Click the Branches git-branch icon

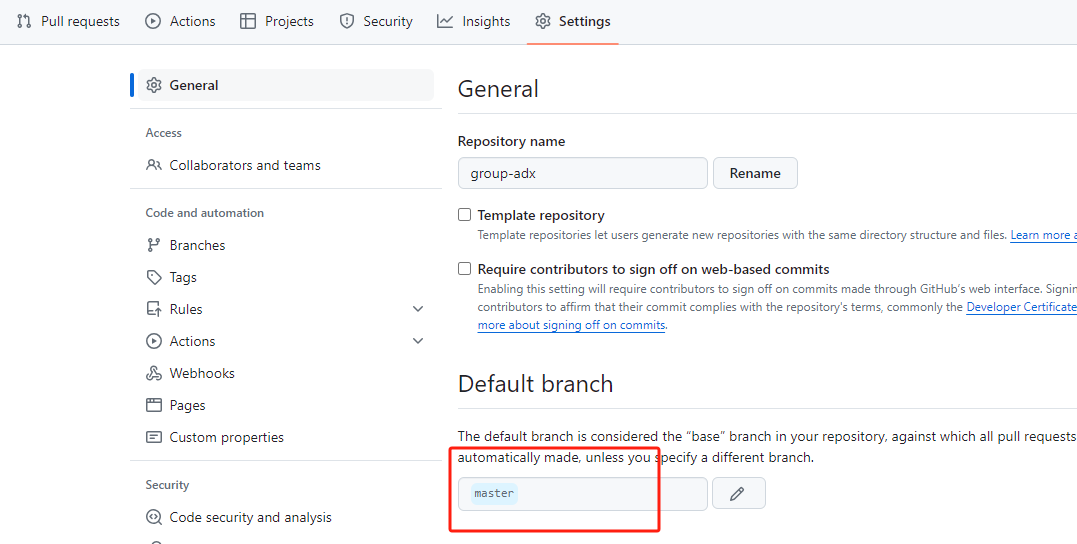click(154, 245)
